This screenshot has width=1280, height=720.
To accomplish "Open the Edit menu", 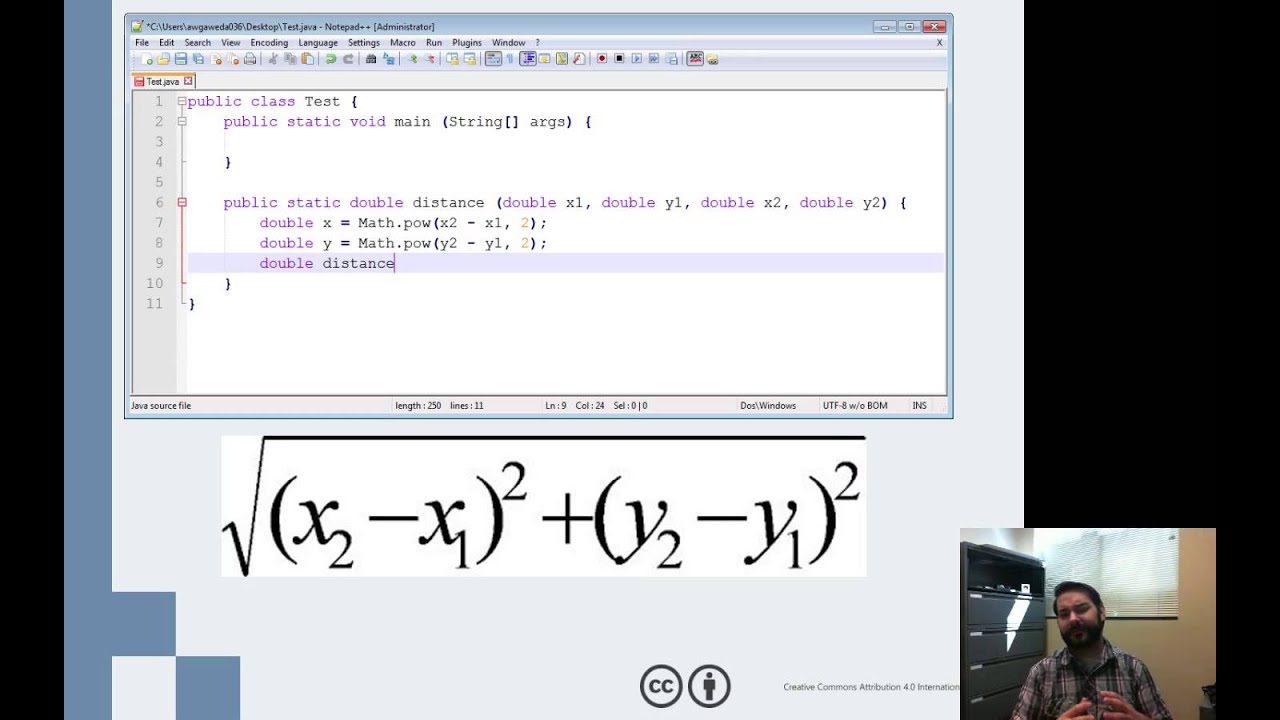I will point(166,43).
